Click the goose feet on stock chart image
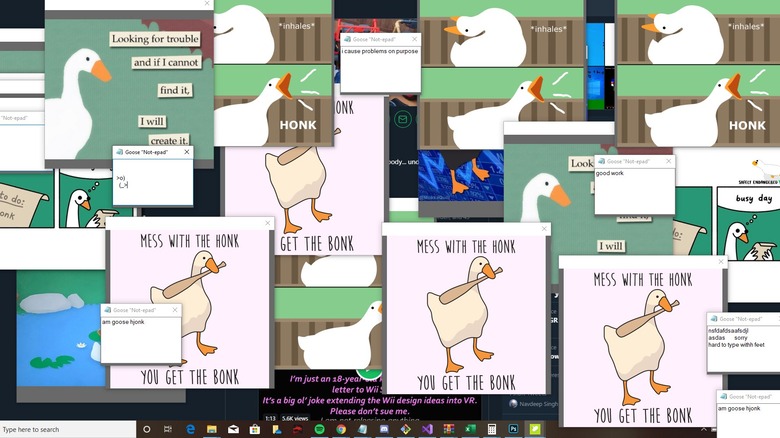The height and width of the screenshot is (438, 780). (x=461, y=176)
